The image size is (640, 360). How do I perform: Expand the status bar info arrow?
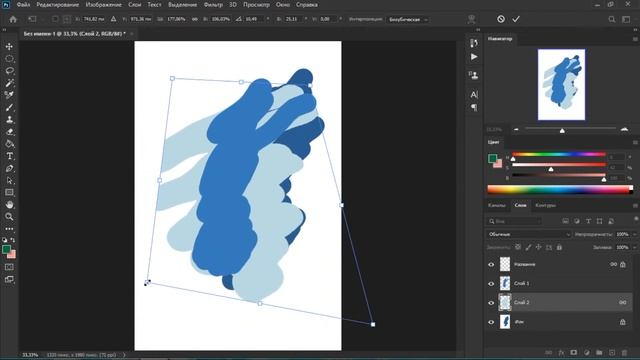(x=124, y=355)
